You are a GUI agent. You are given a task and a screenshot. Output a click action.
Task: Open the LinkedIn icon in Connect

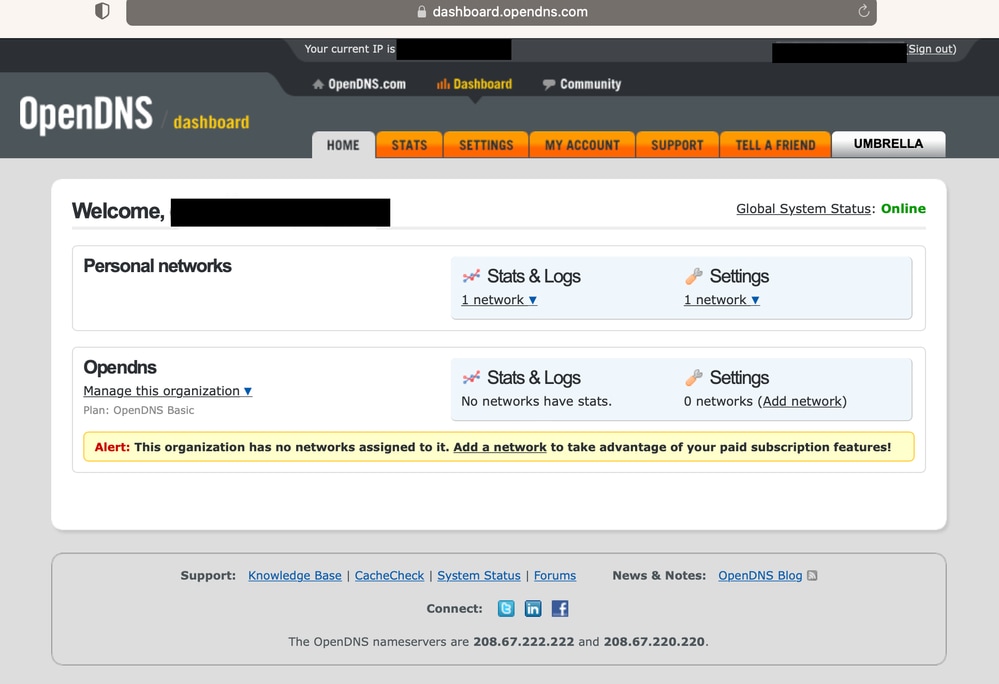tap(533, 609)
